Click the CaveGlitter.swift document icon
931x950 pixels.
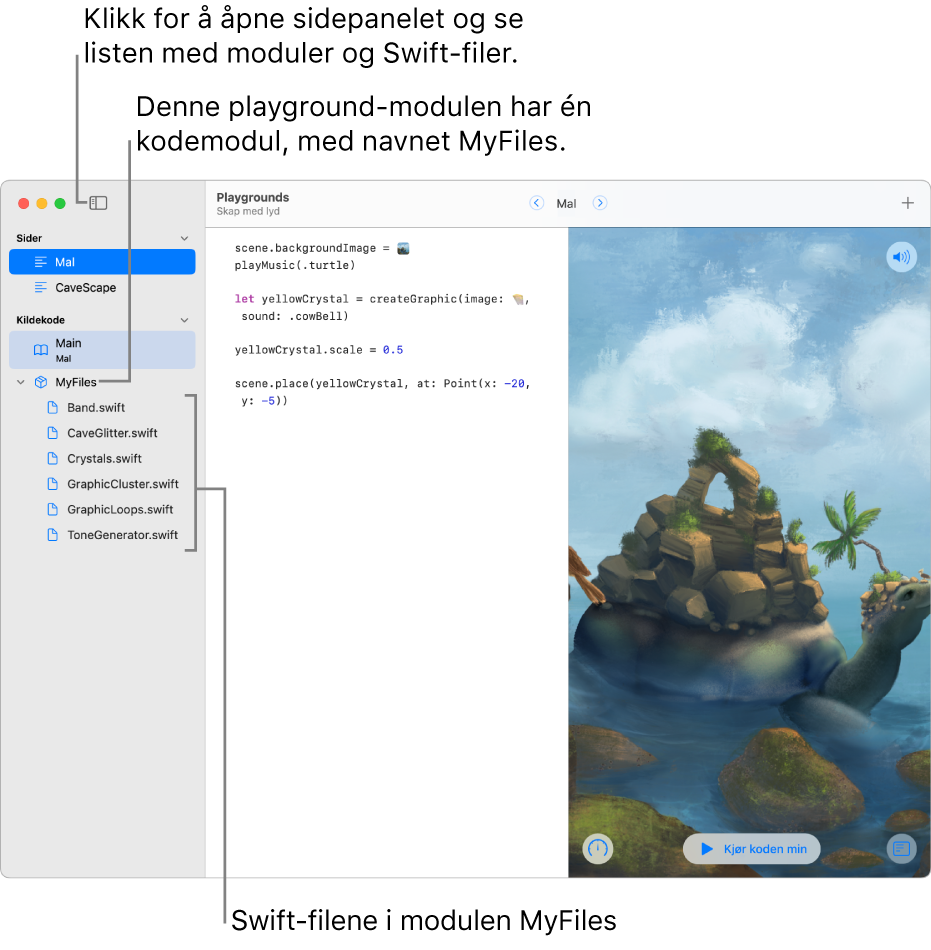point(53,433)
